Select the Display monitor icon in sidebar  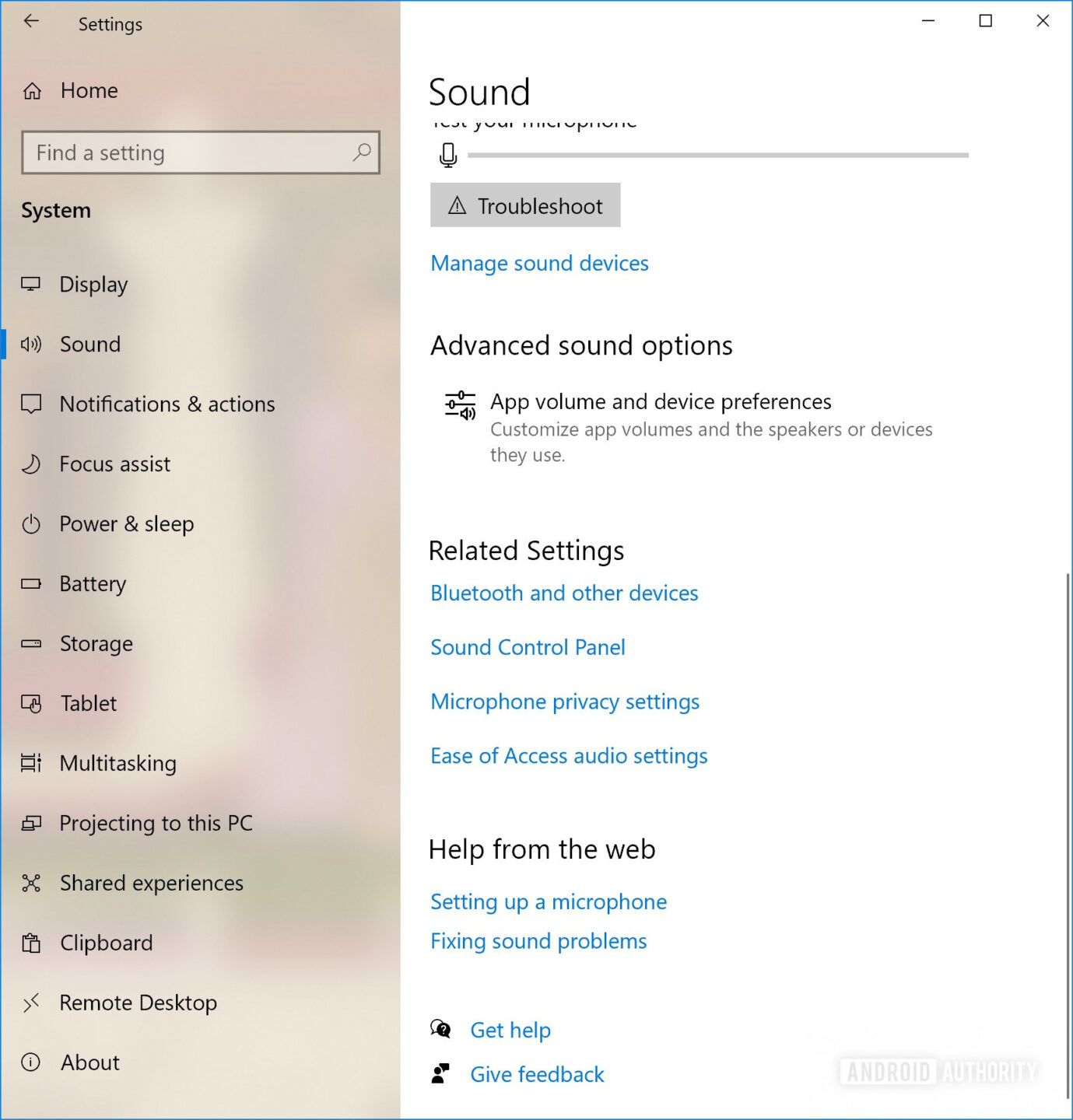coord(31,284)
